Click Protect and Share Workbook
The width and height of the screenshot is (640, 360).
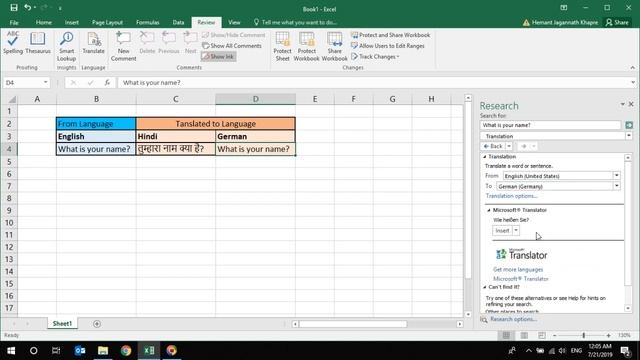pos(391,35)
